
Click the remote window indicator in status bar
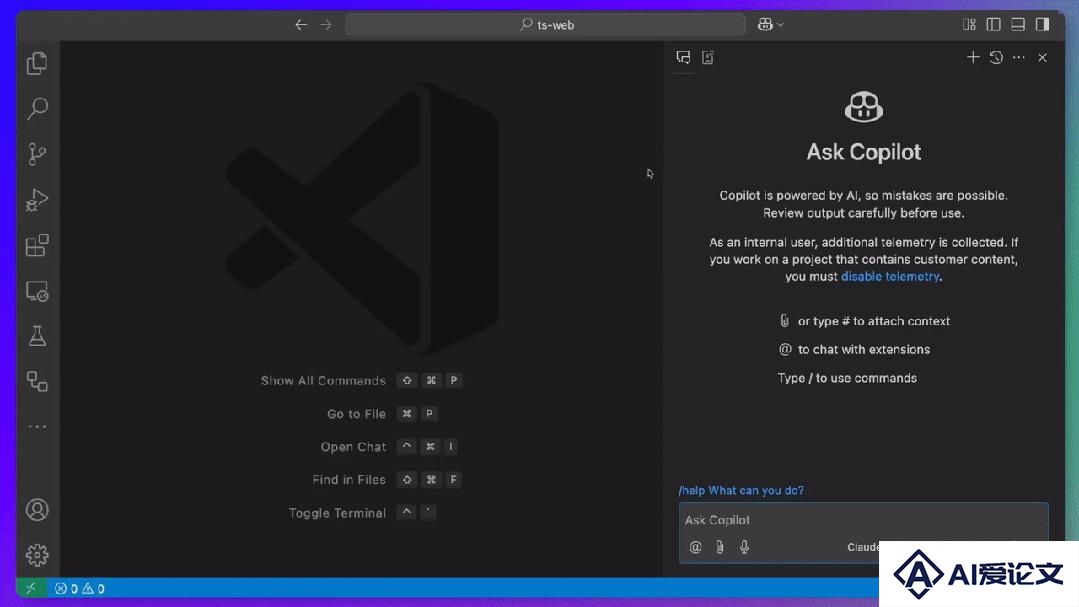(x=31, y=588)
